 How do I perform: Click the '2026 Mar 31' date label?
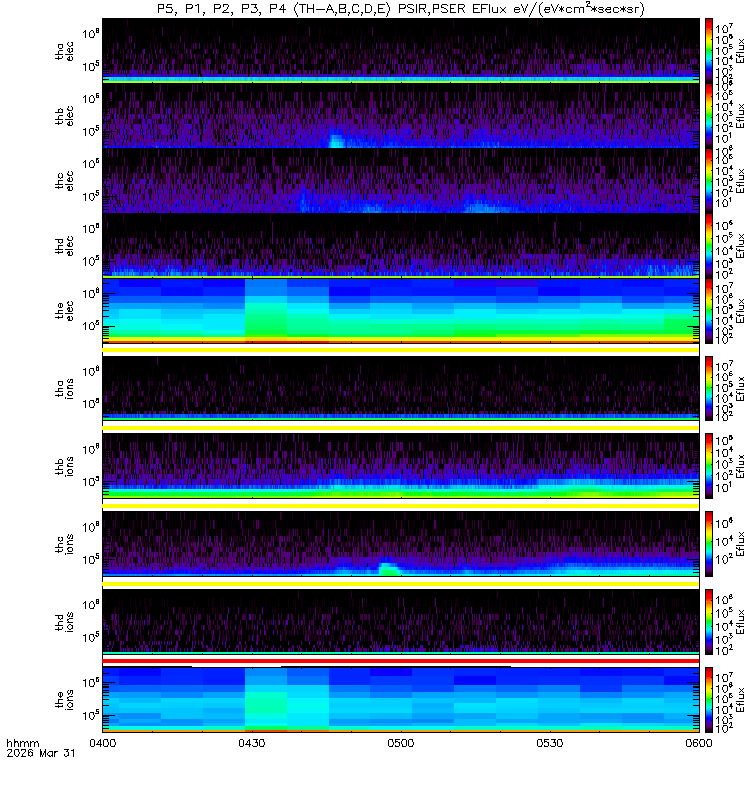(x=41, y=753)
